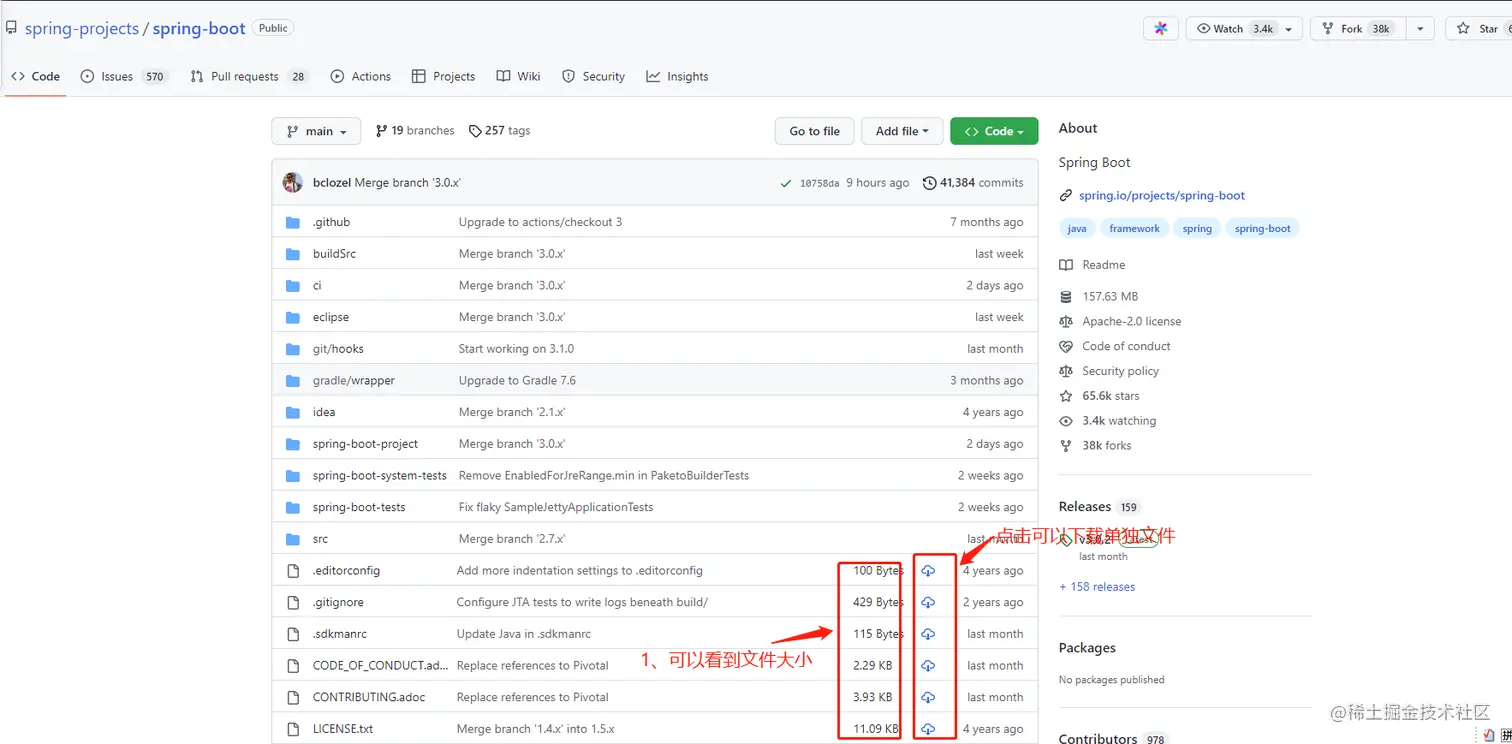The width and height of the screenshot is (1512, 744).
Task: Click the .github folder icon
Action: coord(293,222)
